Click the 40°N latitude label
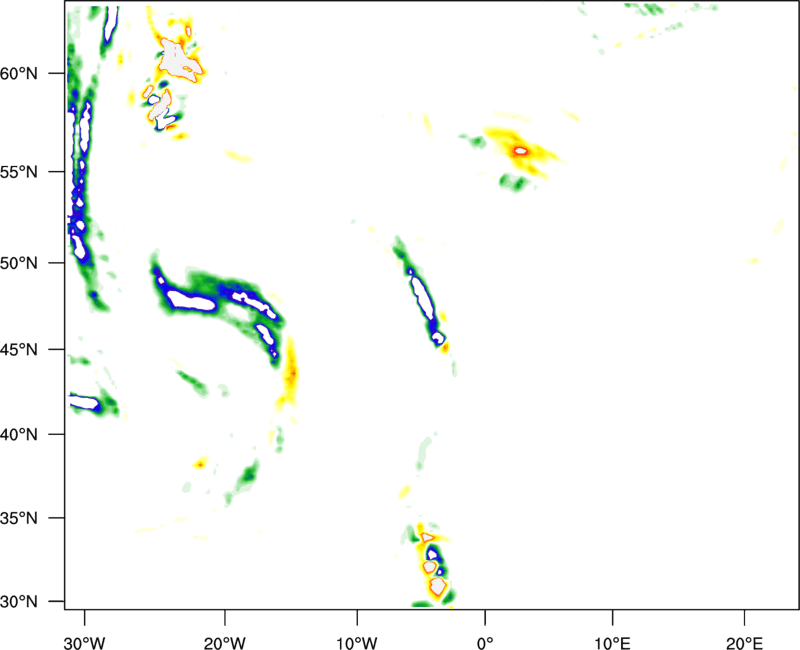This screenshot has width=800, height=650. (x=19, y=435)
